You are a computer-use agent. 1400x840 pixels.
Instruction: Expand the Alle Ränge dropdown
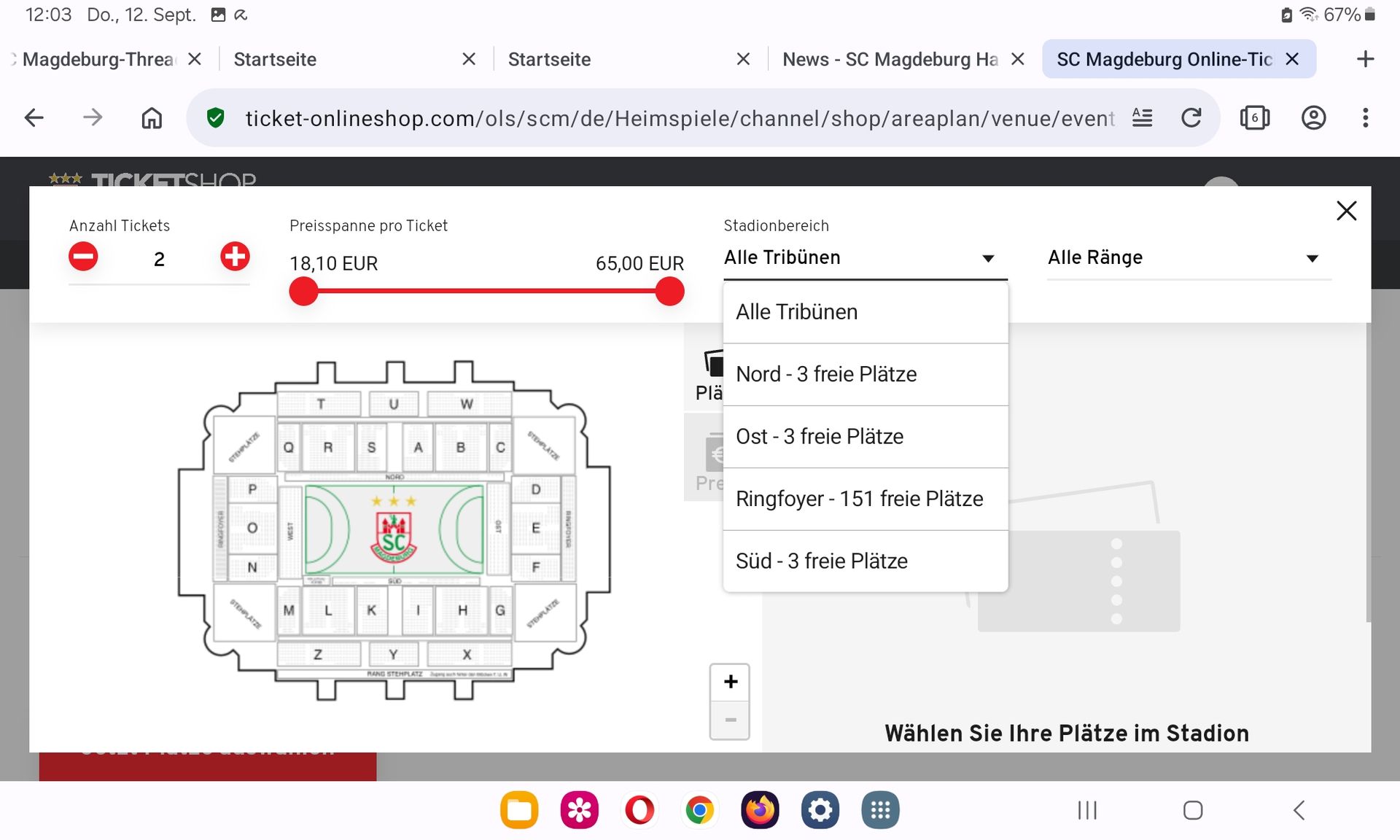click(1189, 258)
